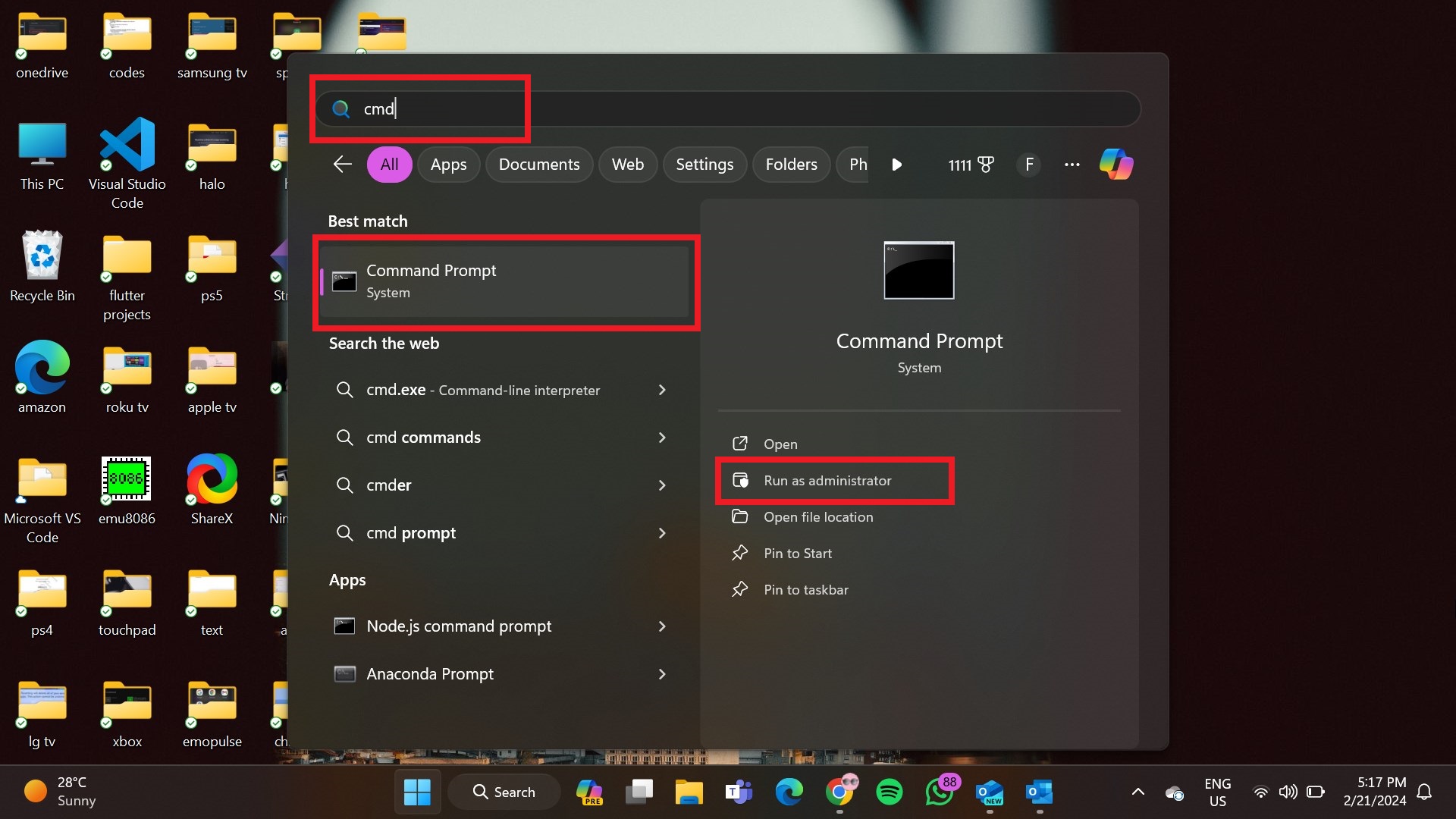Viewport: 1456px width, 819px height.
Task: Click Open file location
Action: click(x=817, y=517)
